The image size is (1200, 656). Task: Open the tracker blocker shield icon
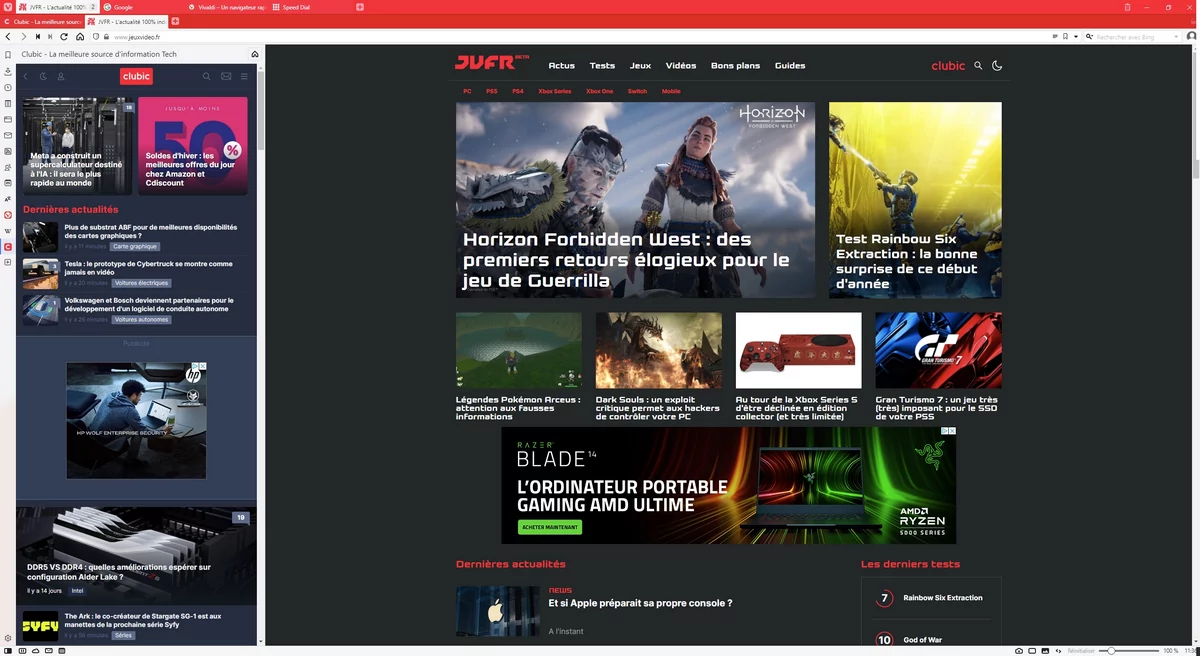[96, 37]
